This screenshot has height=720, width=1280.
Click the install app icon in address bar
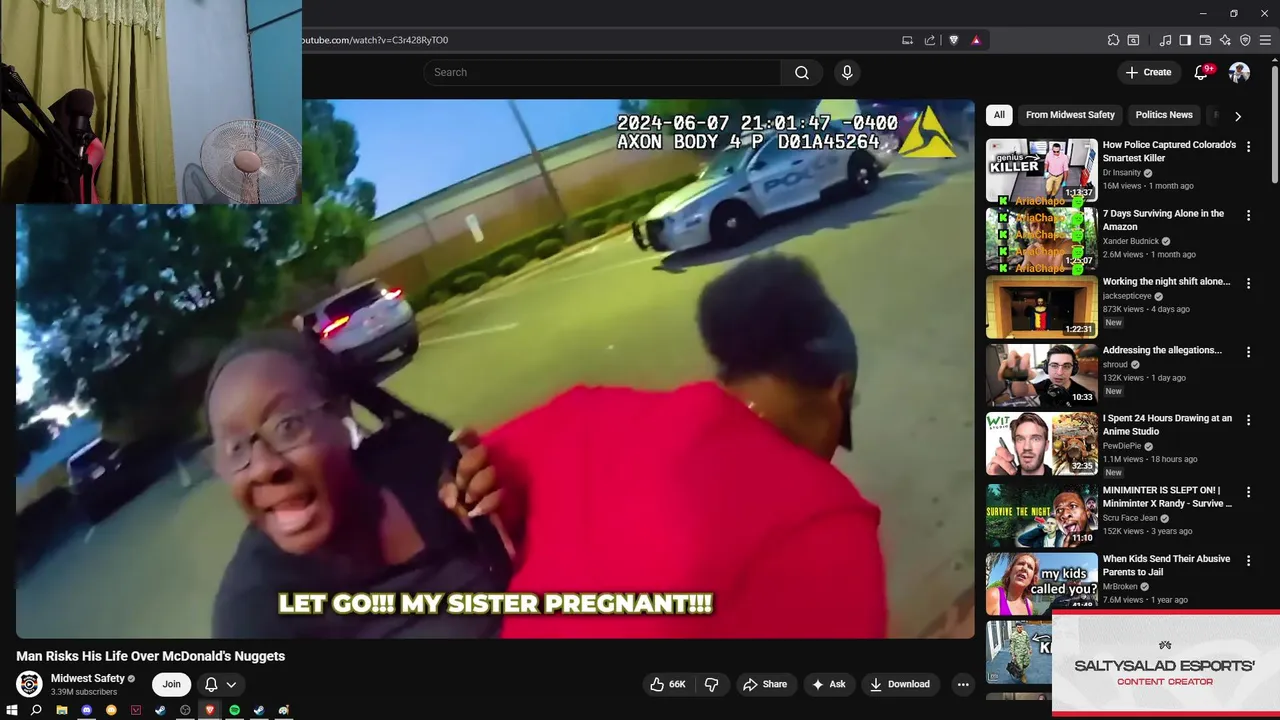(x=907, y=40)
